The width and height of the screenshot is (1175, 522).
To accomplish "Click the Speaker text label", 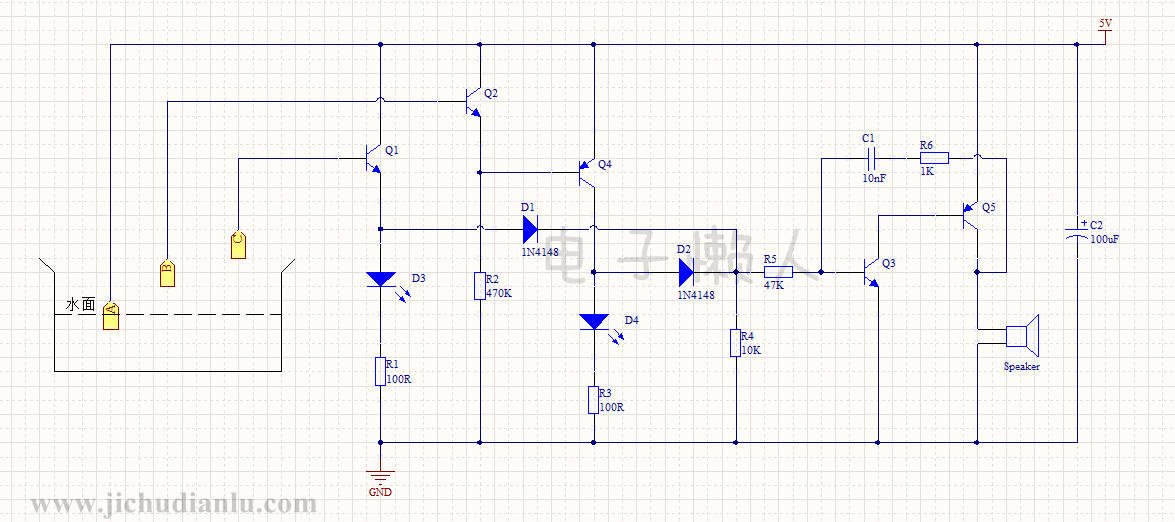I will (x=1022, y=367).
